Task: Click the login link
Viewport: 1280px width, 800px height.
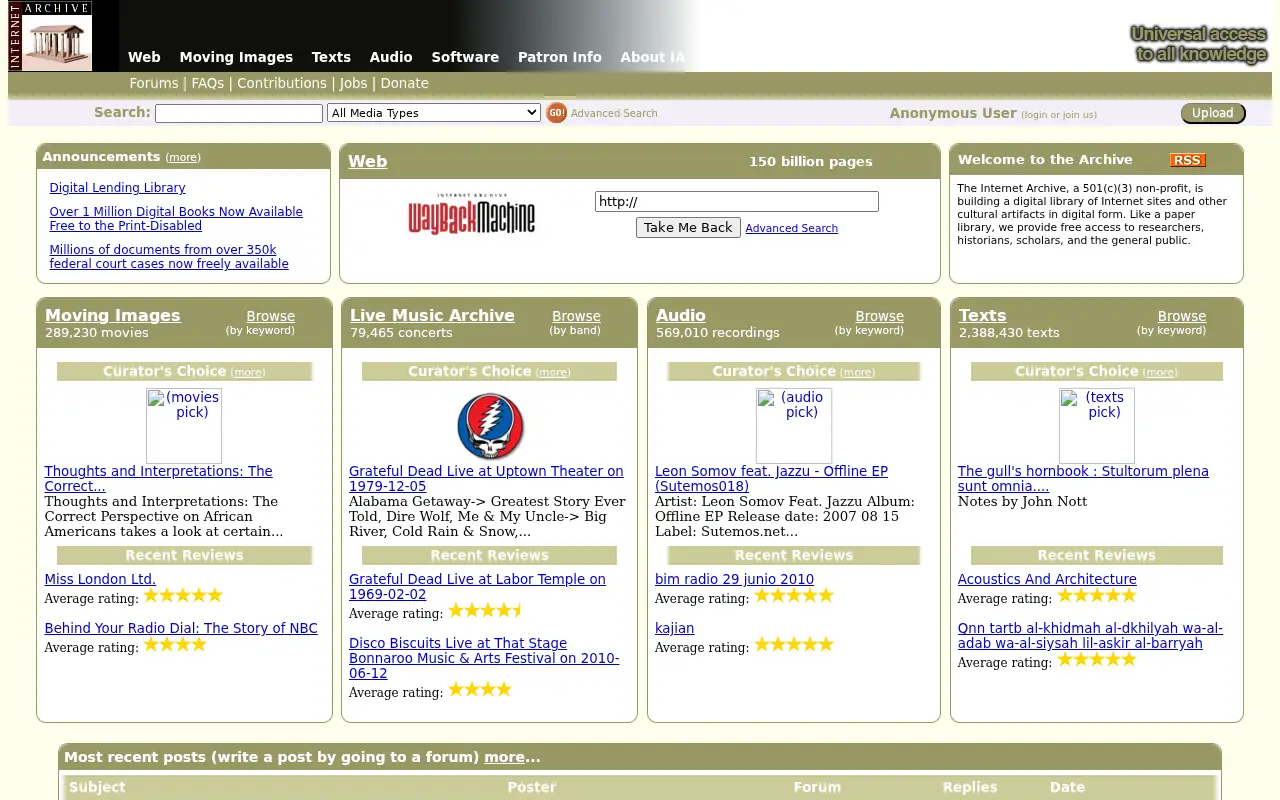Action: [x=1035, y=115]
